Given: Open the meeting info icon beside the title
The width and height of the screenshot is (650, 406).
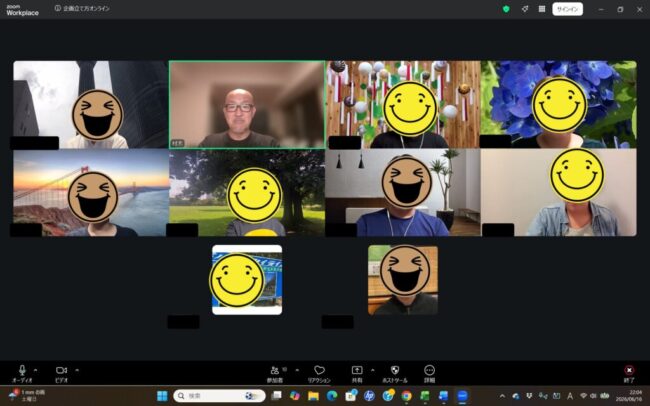Looking at the screenshot, I should (x=58, y=8).
